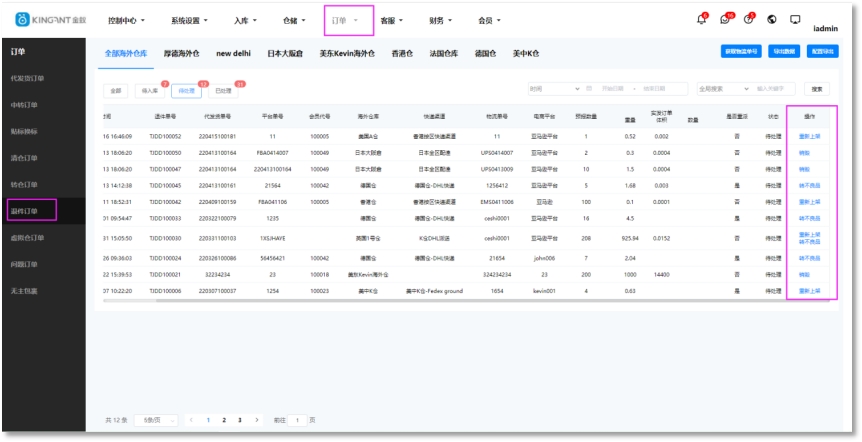Select the 已处理 status filter
Screen dimensions: 862x442
[x=222, y=90]
